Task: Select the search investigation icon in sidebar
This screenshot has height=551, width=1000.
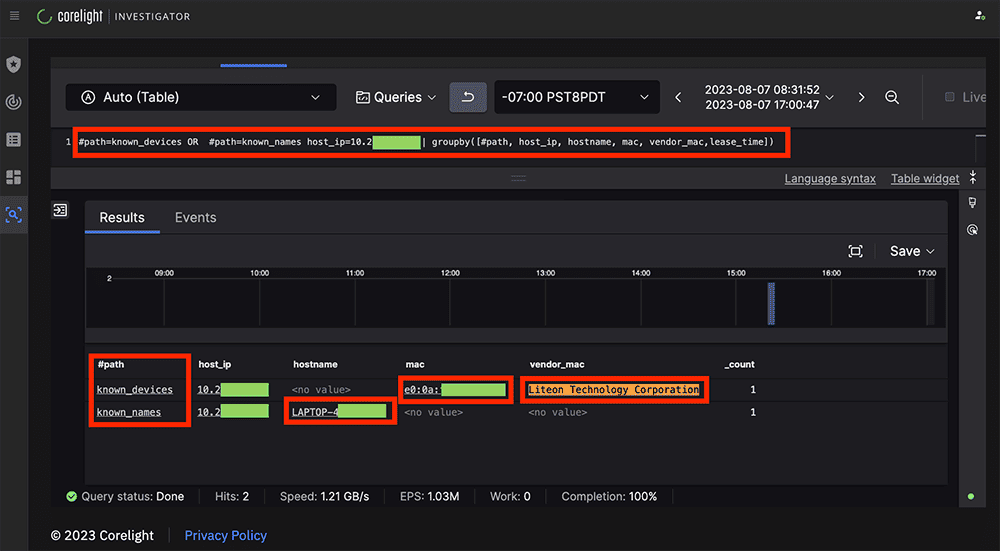Action: (x=14, y=215)
